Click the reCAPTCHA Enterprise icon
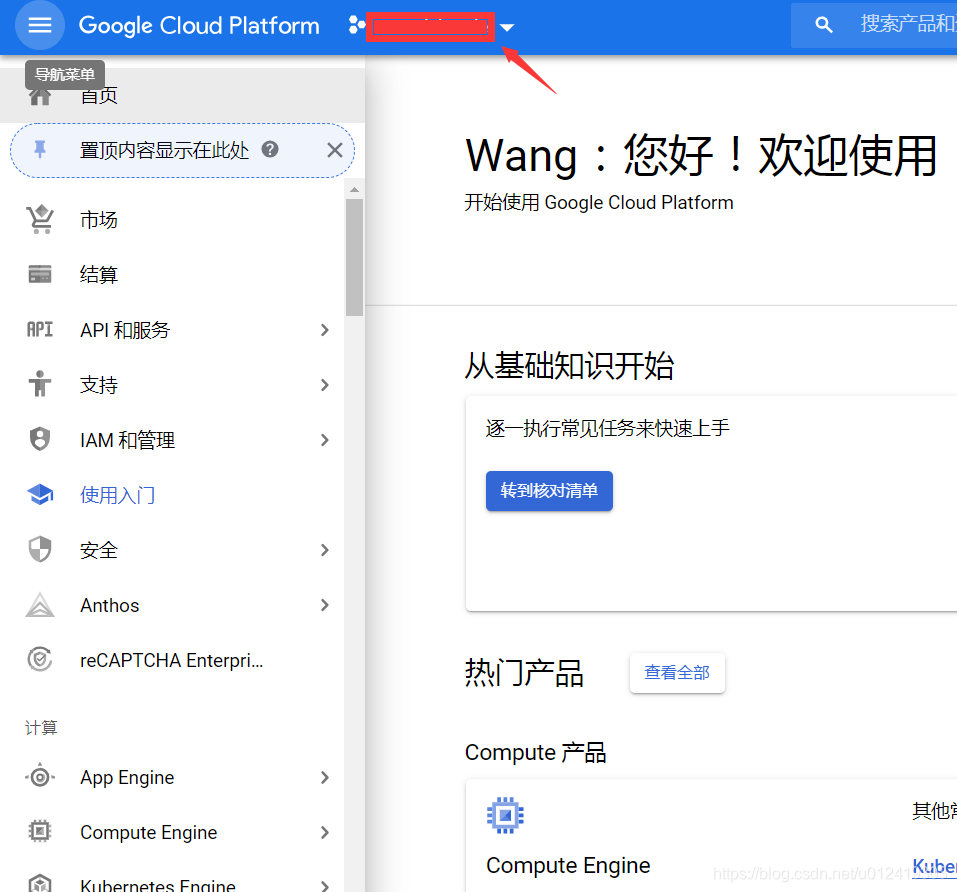 40,660
